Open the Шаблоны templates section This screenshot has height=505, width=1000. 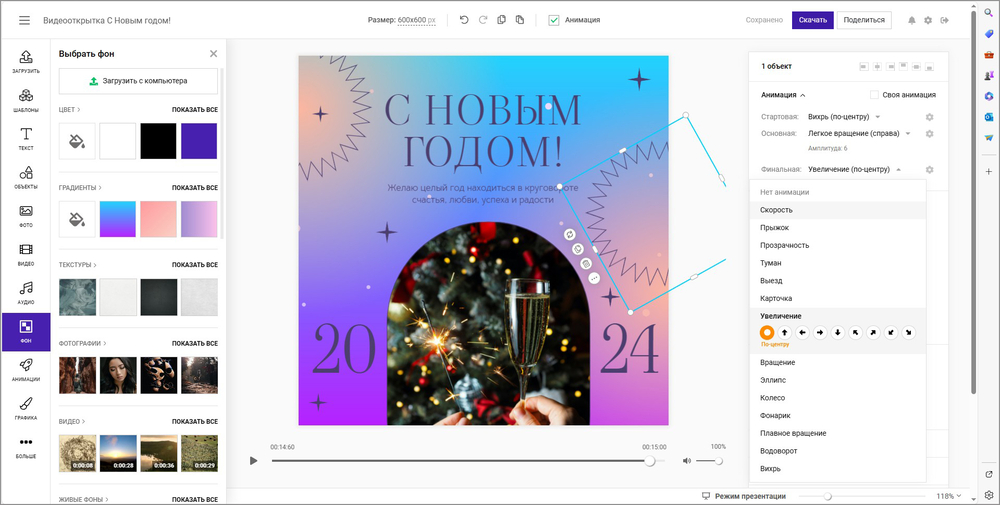coord(26,100)
